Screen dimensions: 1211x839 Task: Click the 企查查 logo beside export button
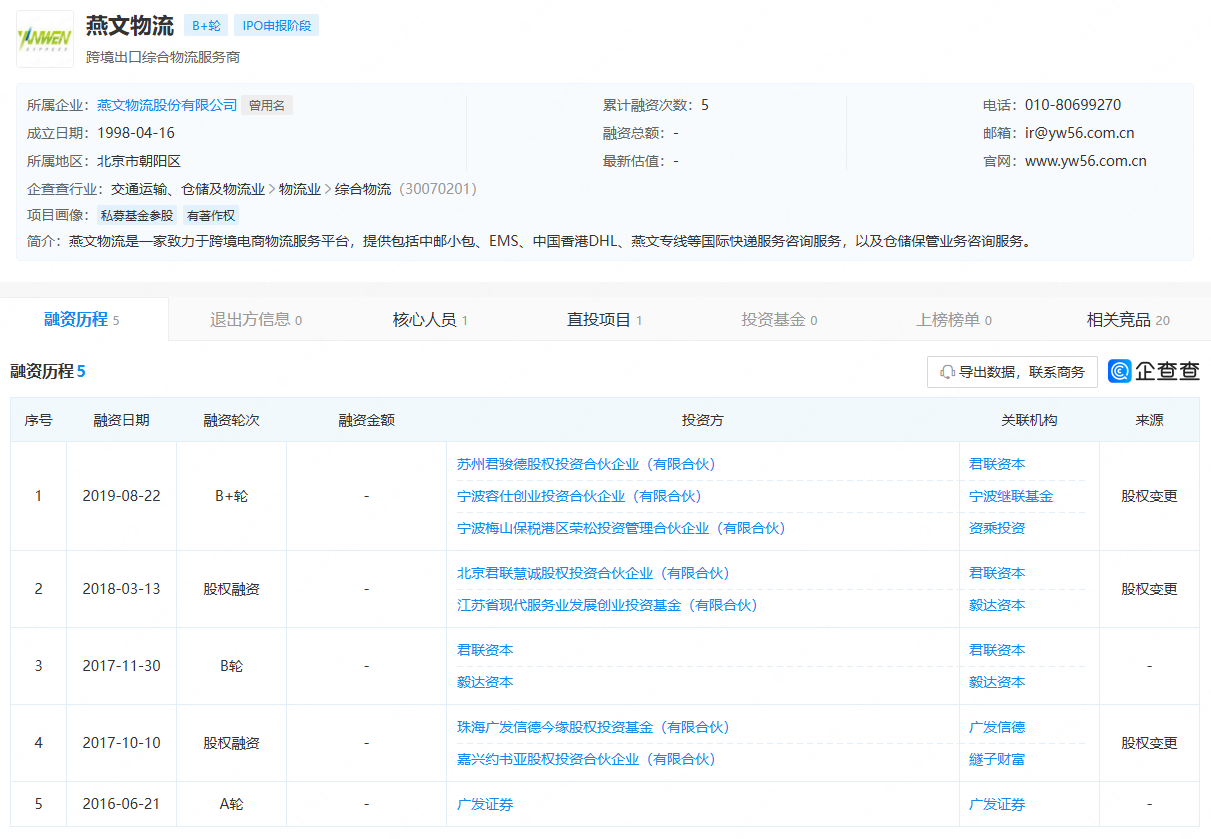(x=1154, y=372)
